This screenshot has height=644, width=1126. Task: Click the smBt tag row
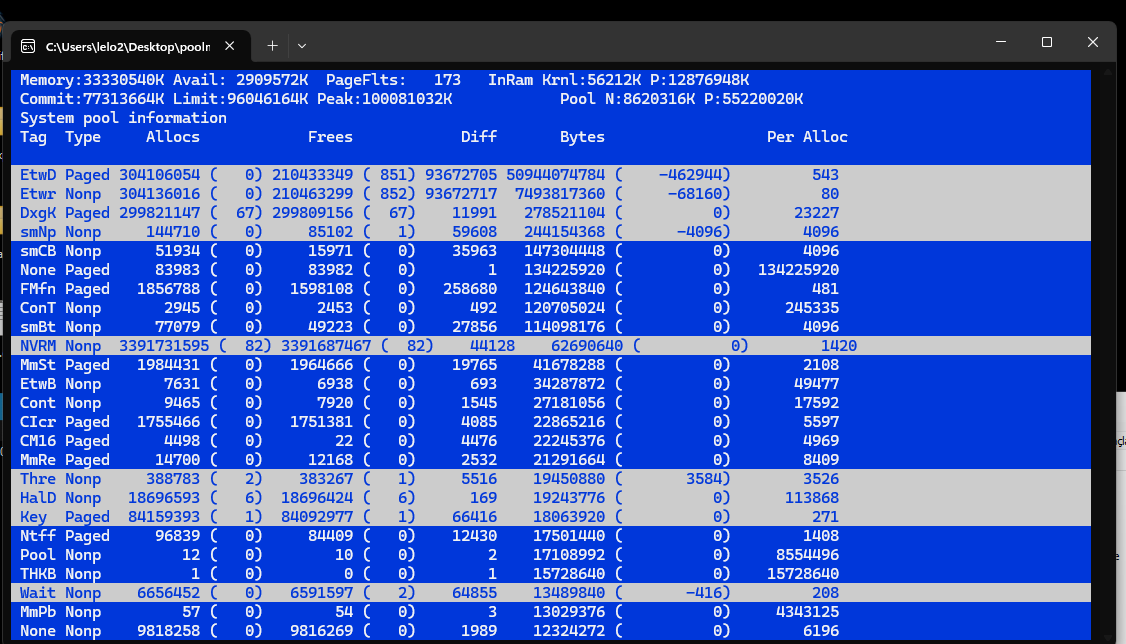pos(551,327)
